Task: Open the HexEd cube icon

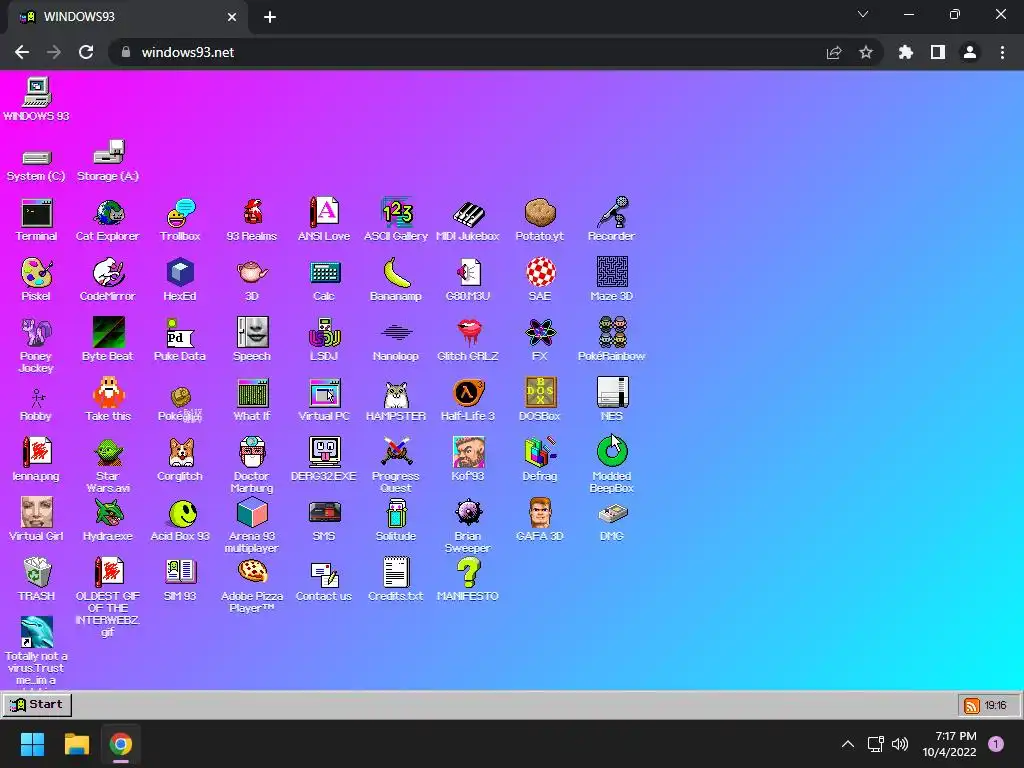Action: (180, 274)
